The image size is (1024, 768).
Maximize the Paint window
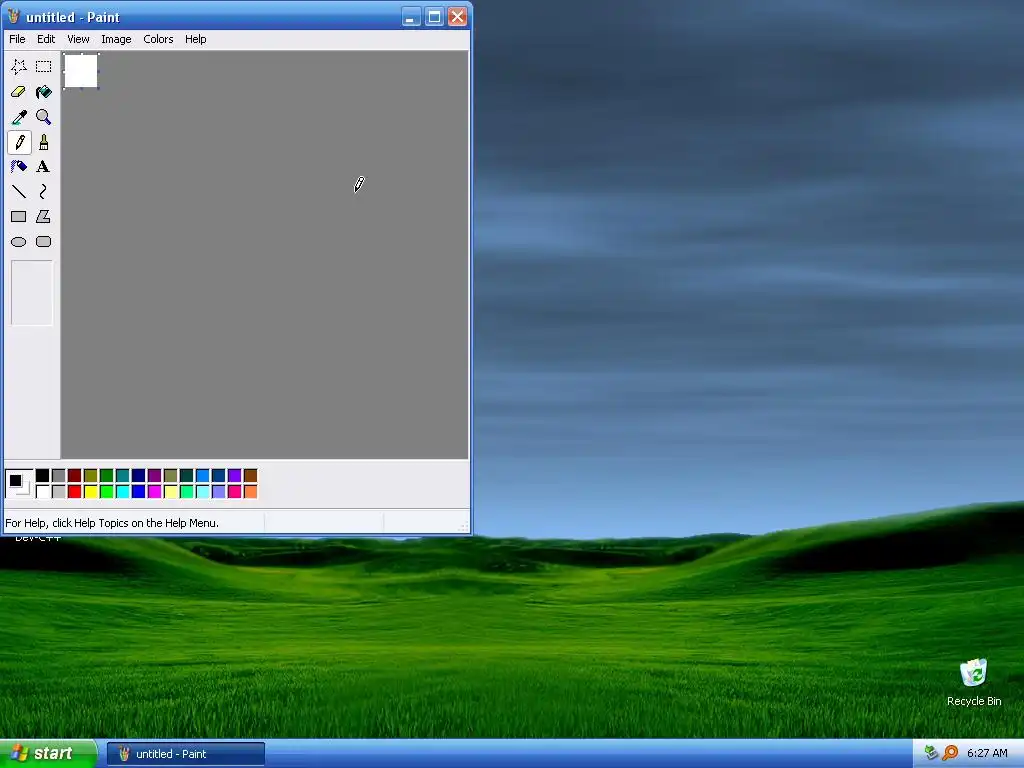point(434,16)
